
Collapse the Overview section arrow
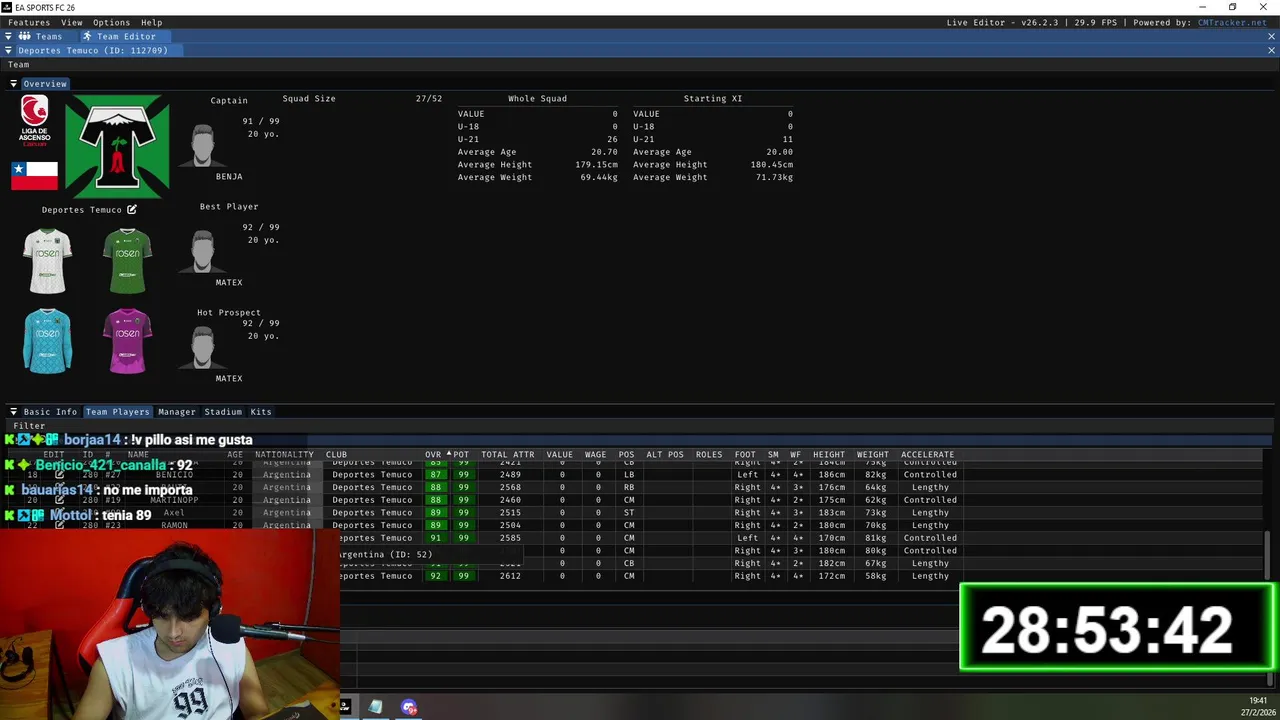point(14,84)
